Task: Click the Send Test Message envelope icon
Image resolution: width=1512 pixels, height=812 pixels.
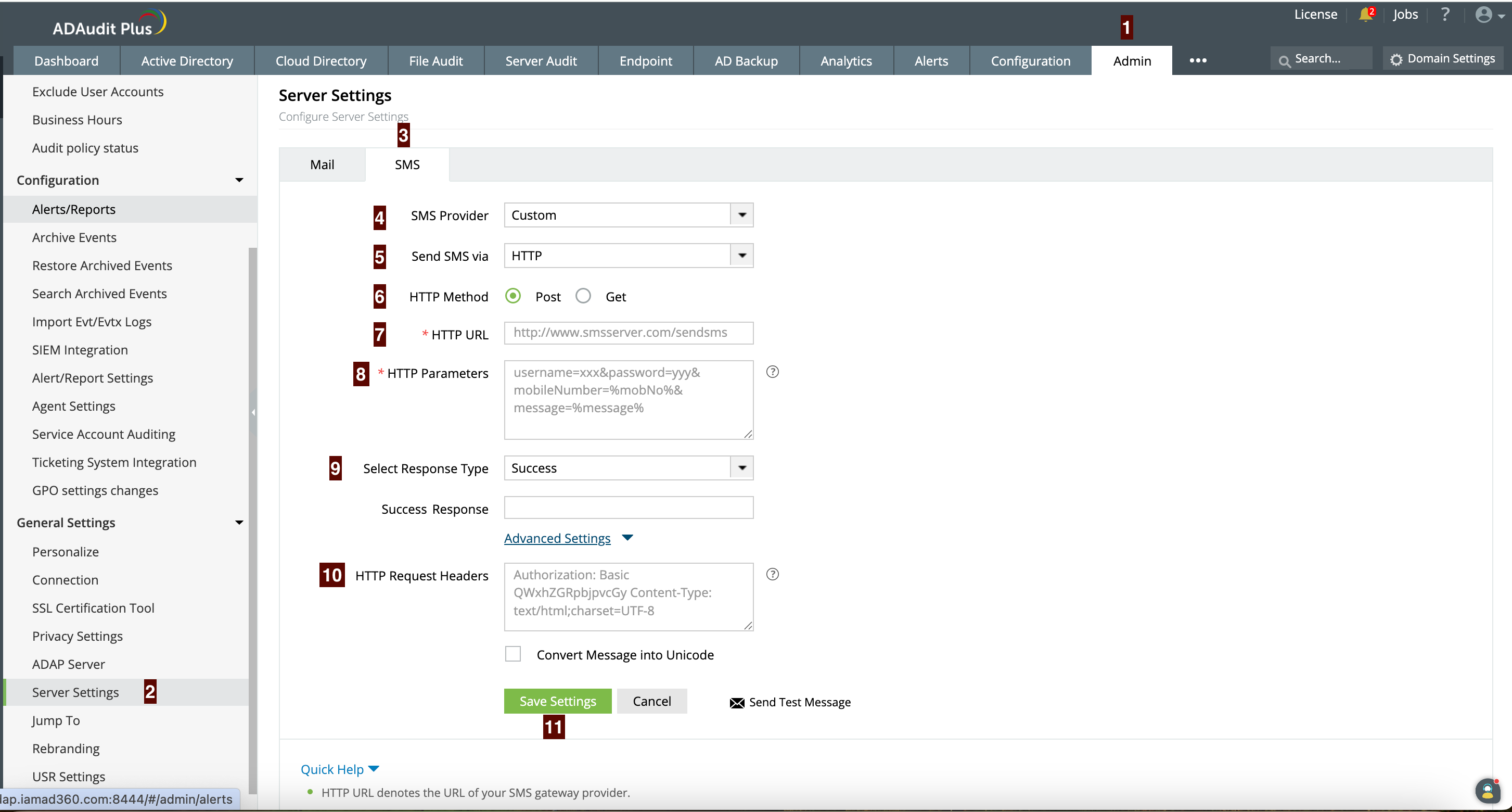Action: (x=737, y=703)
